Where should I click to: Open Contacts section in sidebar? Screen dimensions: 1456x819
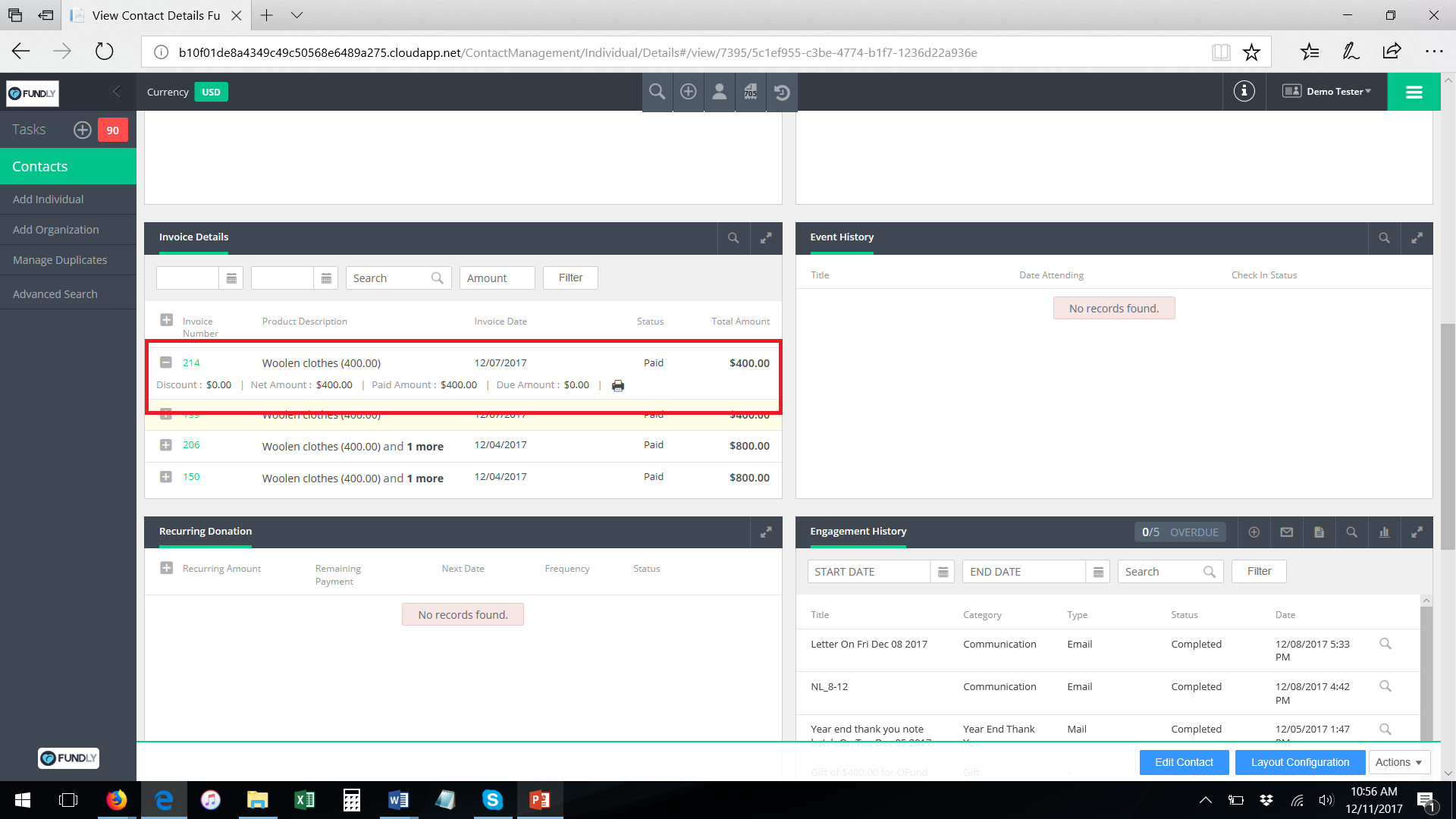pos(68,166)
